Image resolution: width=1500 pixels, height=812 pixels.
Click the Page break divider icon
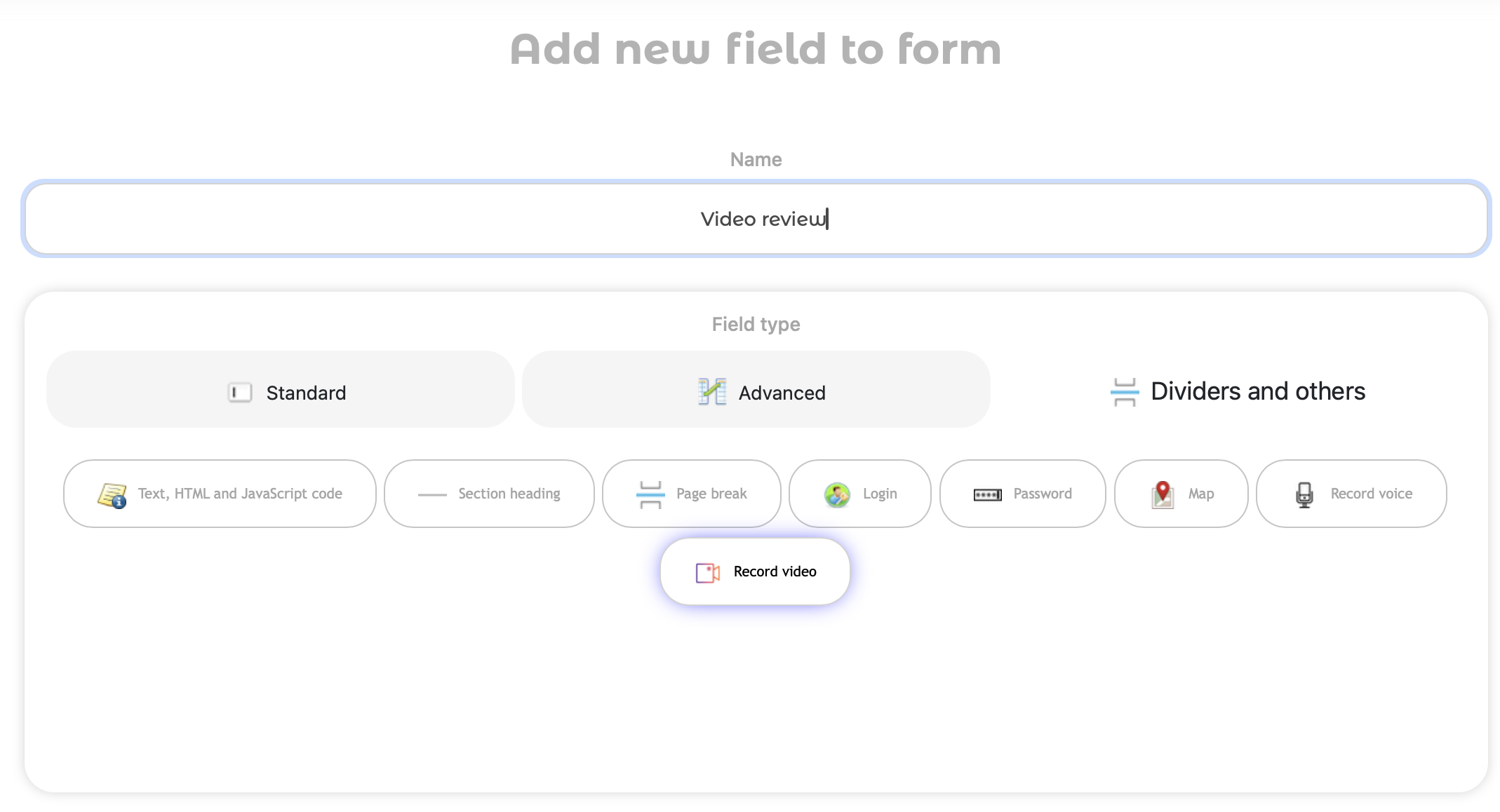(650, 494)
